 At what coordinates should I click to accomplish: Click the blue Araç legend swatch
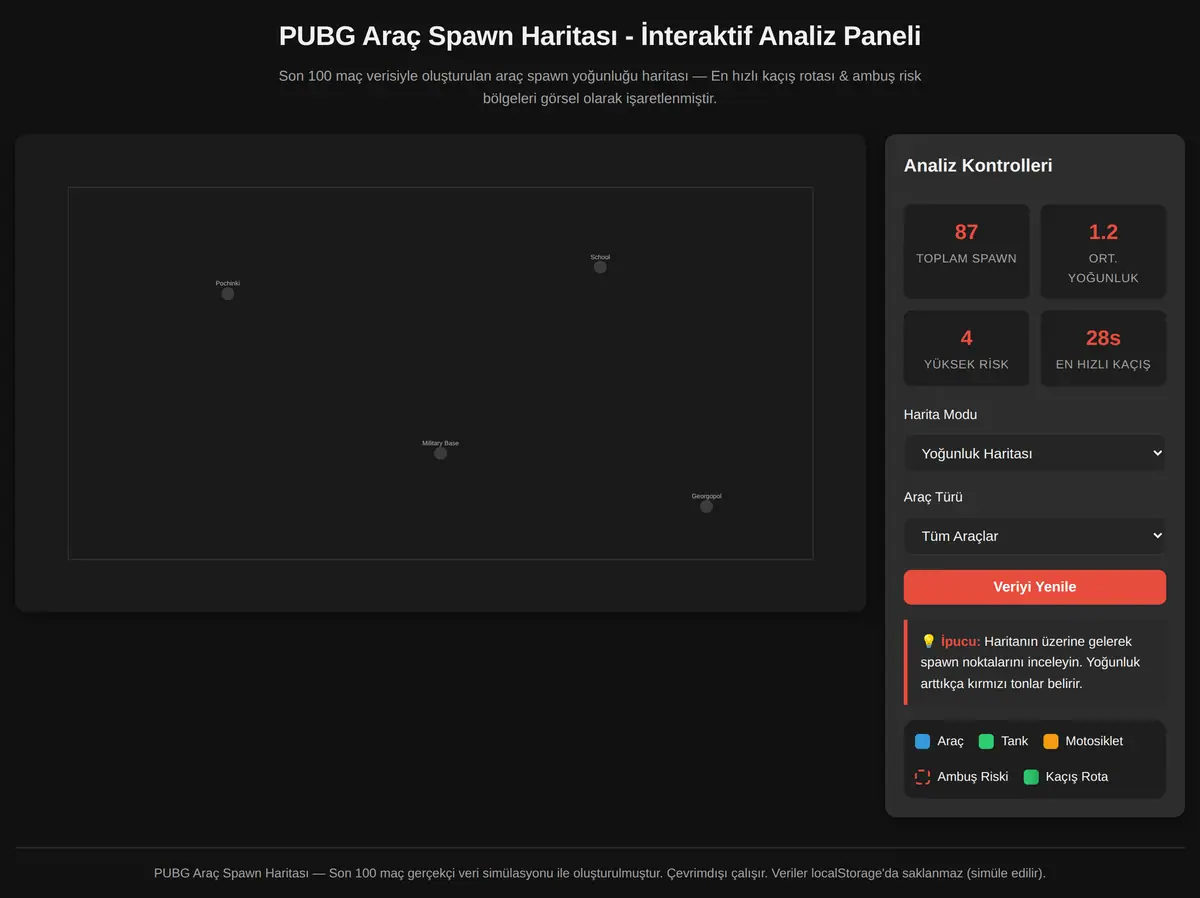[922, 741]
